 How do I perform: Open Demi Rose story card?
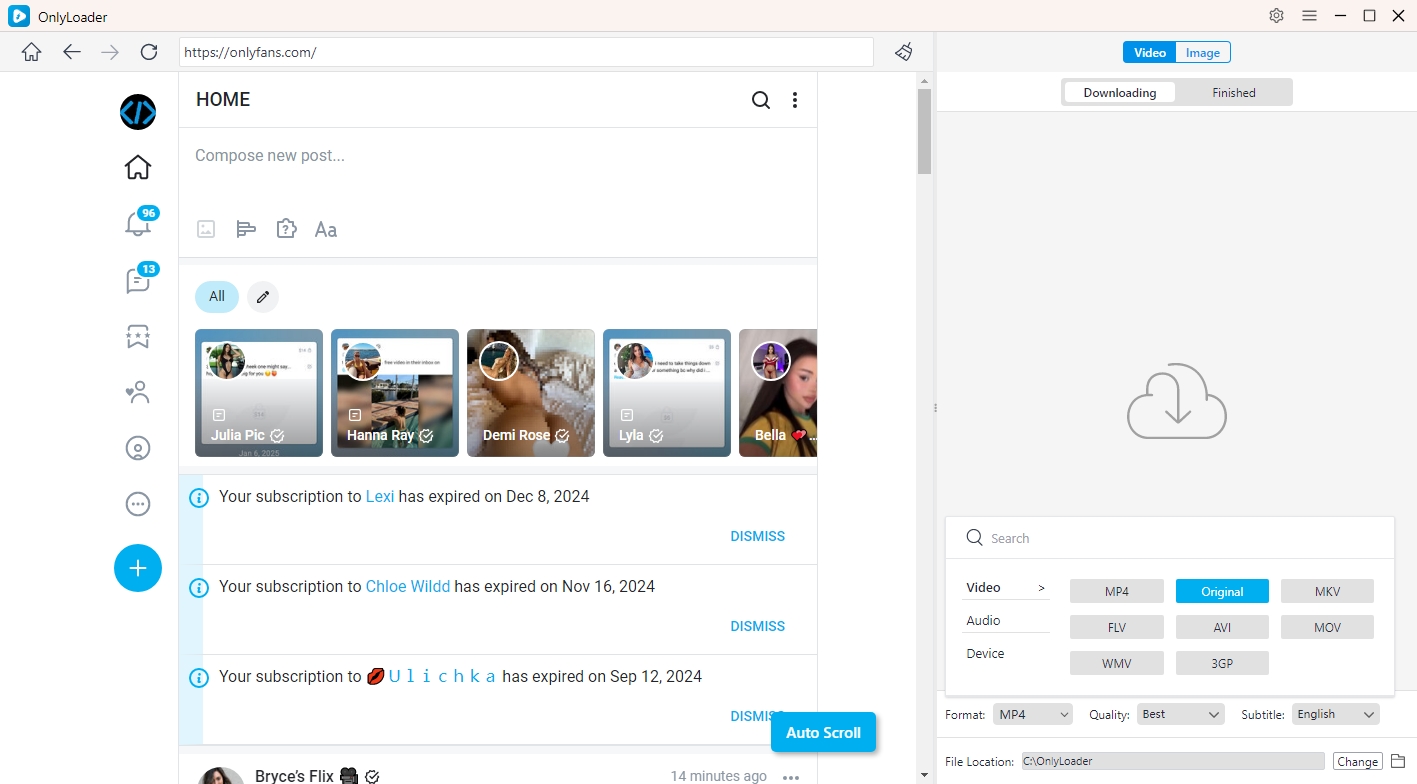[x=531, y=393]
